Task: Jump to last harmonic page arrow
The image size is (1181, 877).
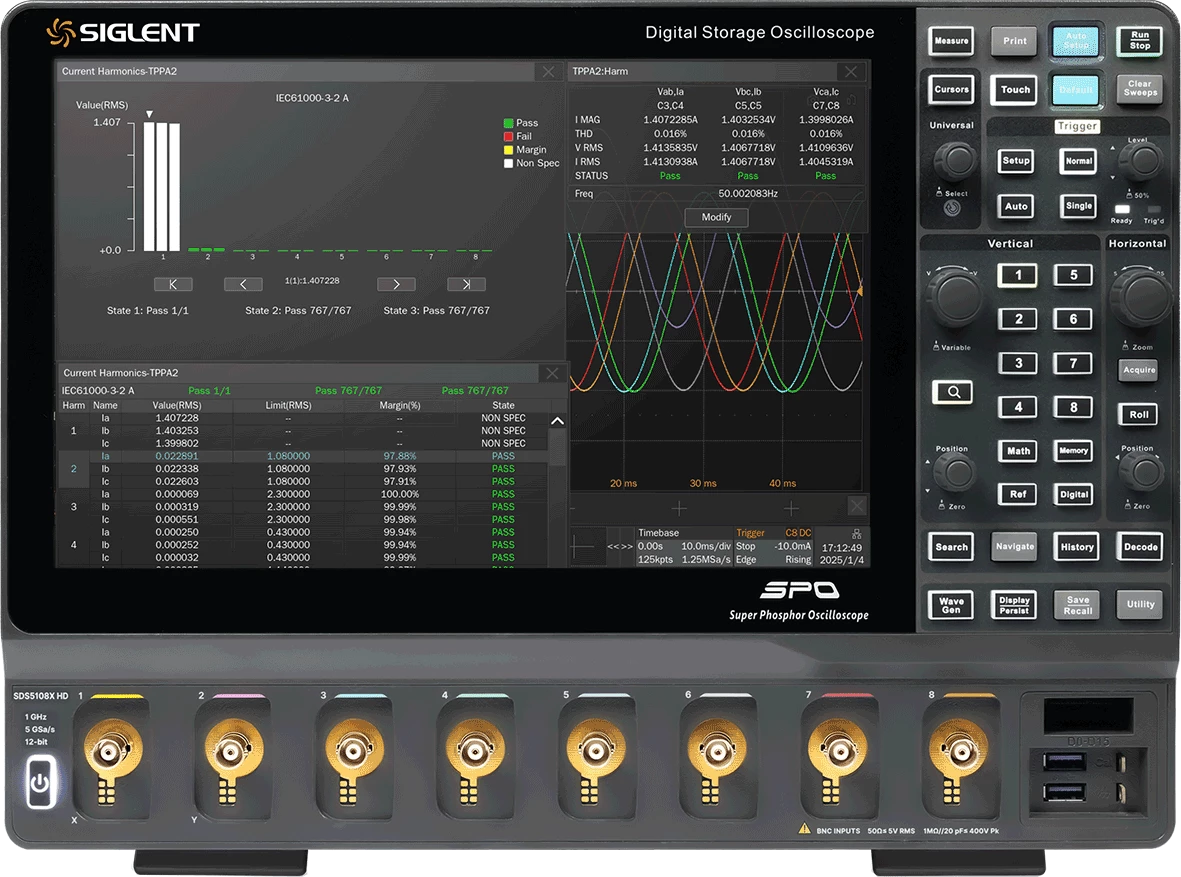Action: 466,284
